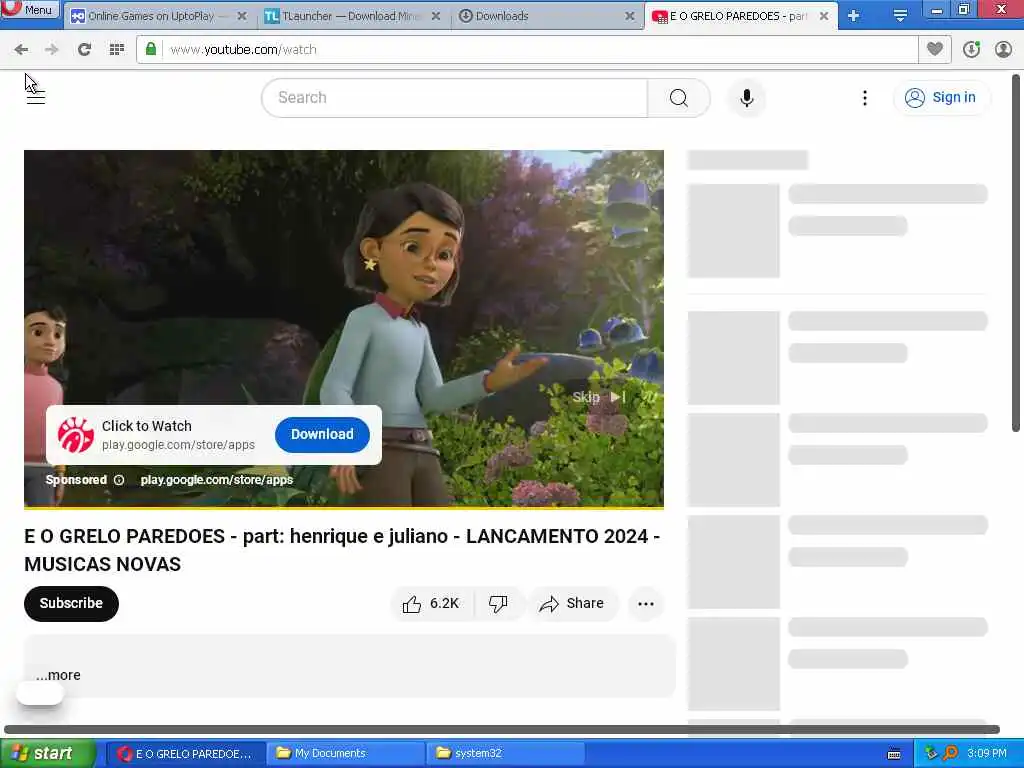The height and width of the screenshot is (768, 1024).
Task: Click the magnifier search button
Action: pyautogui.click(x=679, y=98)
